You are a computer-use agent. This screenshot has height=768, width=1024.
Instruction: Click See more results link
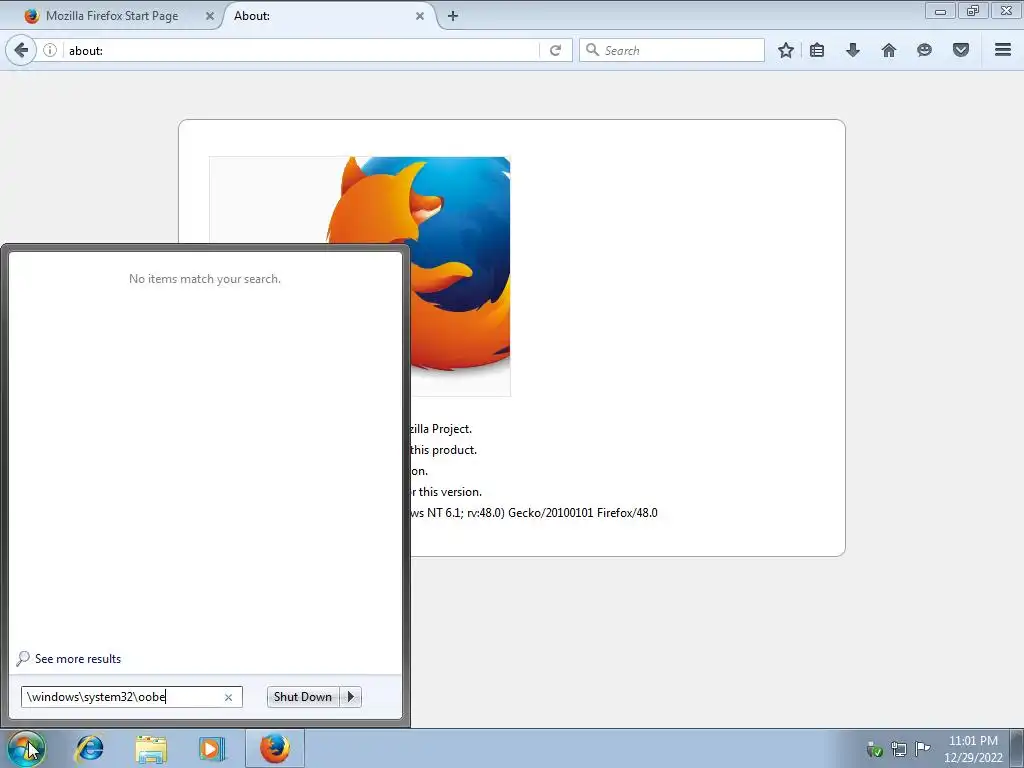[x=78, y=659]
